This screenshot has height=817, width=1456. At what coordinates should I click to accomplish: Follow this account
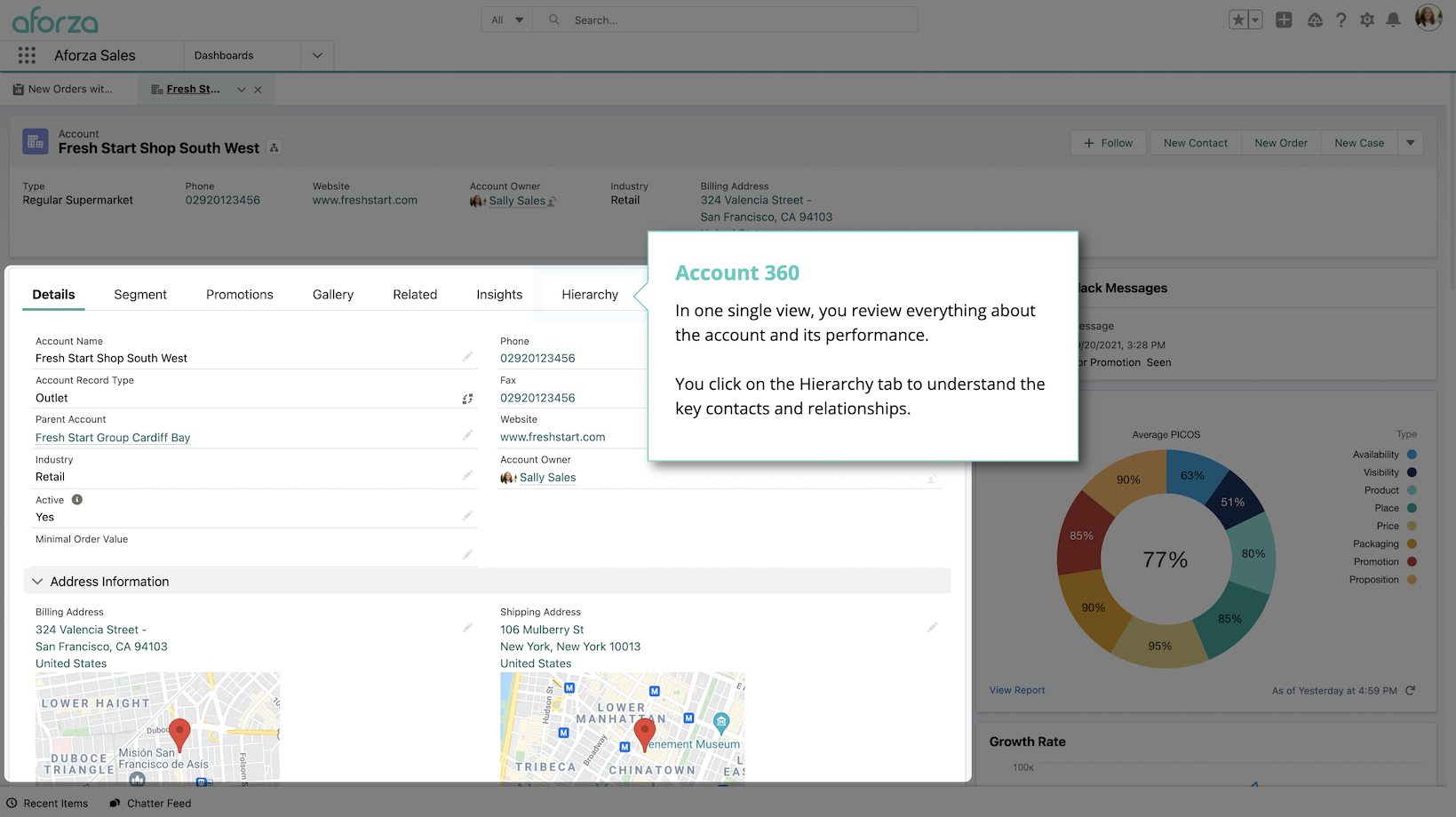click(x=1109, y=143)
